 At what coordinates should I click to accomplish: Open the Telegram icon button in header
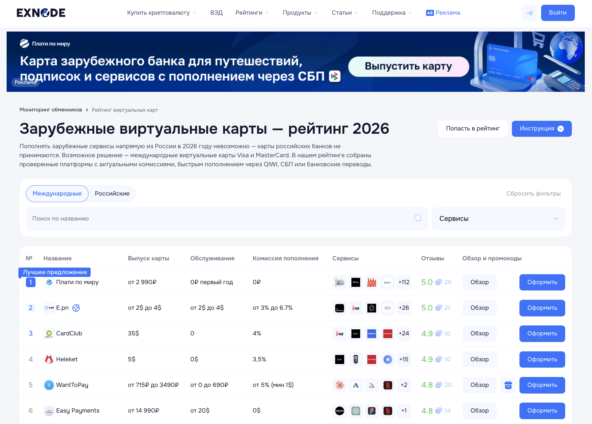[x=530, y=13]
